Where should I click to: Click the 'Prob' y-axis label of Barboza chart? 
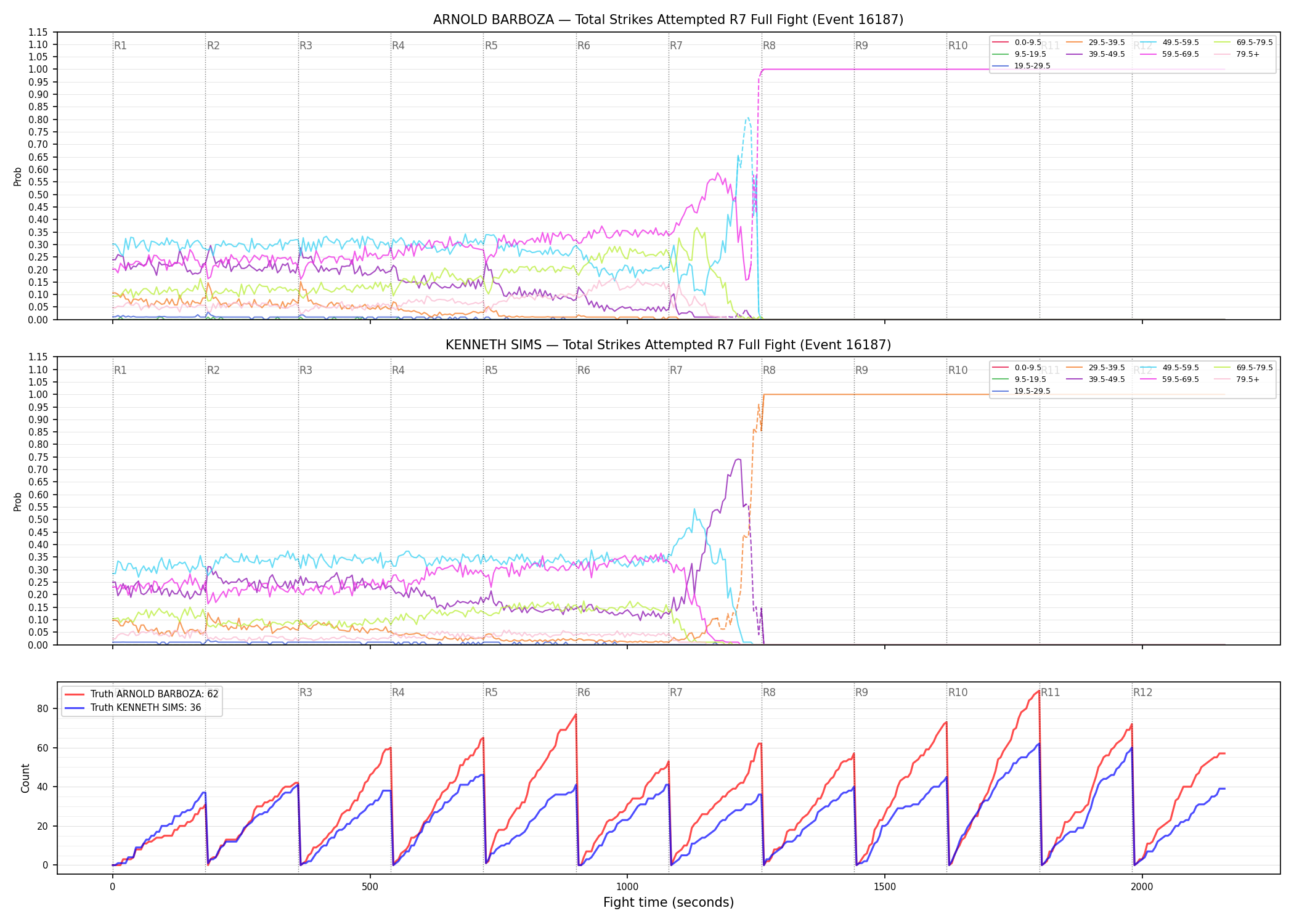pyautogui.click(x=18, y=176)
